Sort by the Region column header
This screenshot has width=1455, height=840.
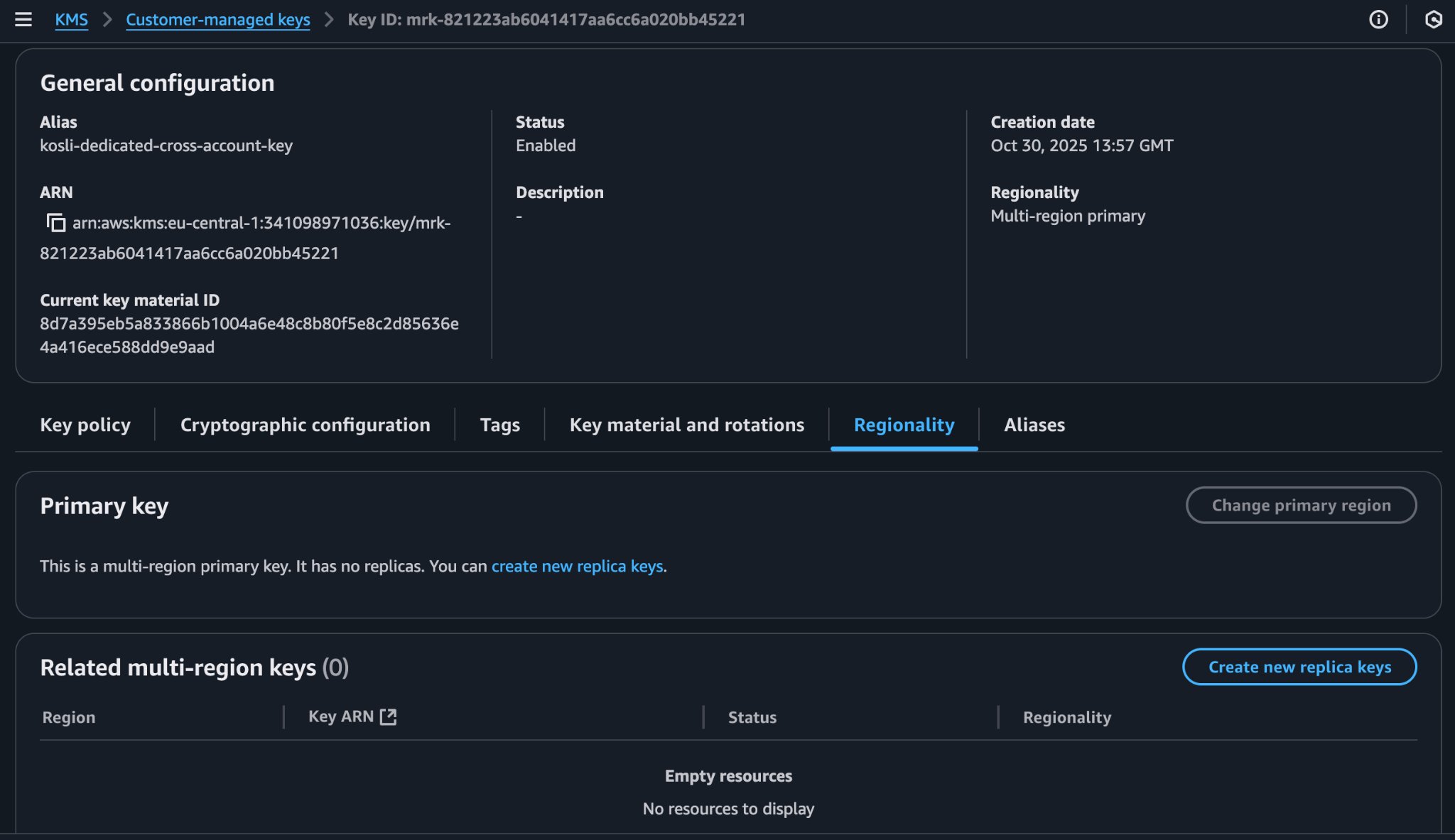69,717
